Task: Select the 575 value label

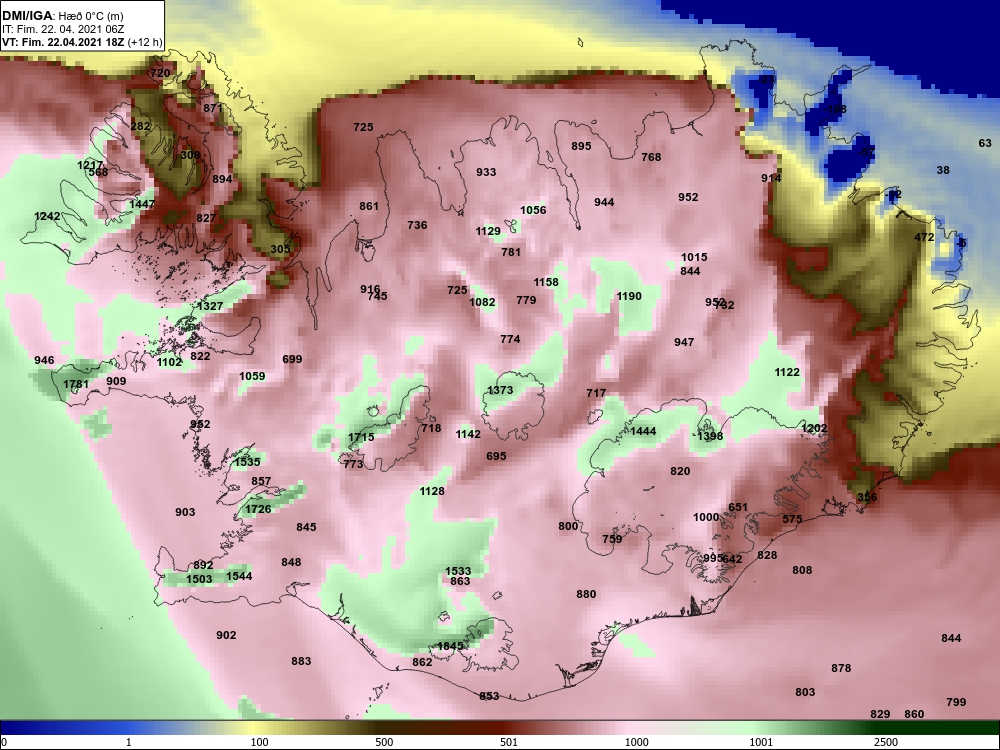Action: pos(792,519)
